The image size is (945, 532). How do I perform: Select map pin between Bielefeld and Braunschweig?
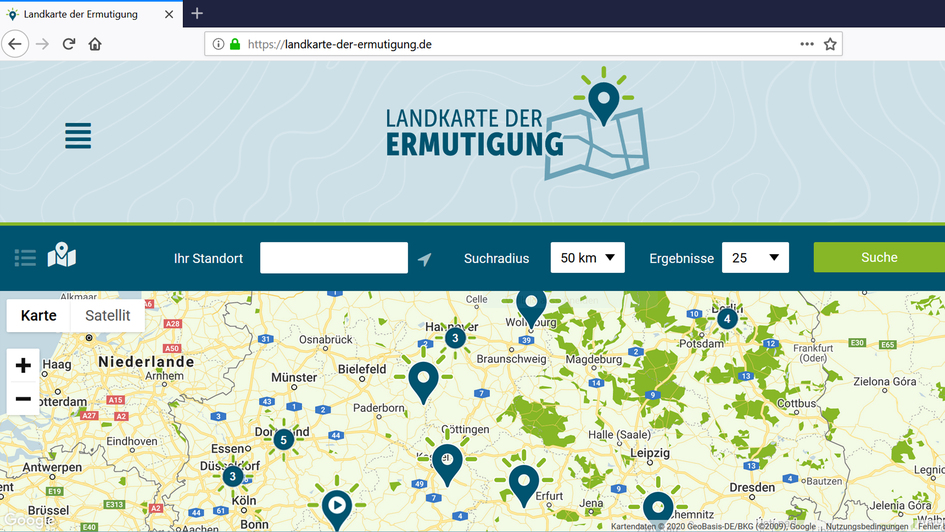pyautogui.click(x=423, y=383)
